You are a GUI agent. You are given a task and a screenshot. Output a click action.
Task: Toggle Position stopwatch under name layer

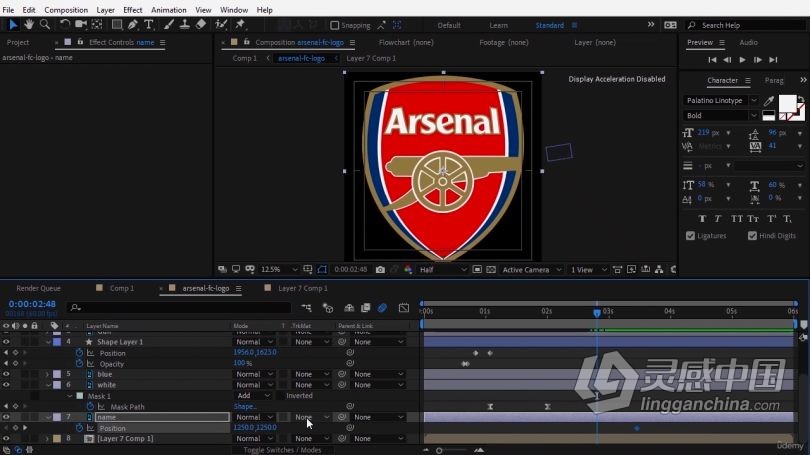click(79, 428)
